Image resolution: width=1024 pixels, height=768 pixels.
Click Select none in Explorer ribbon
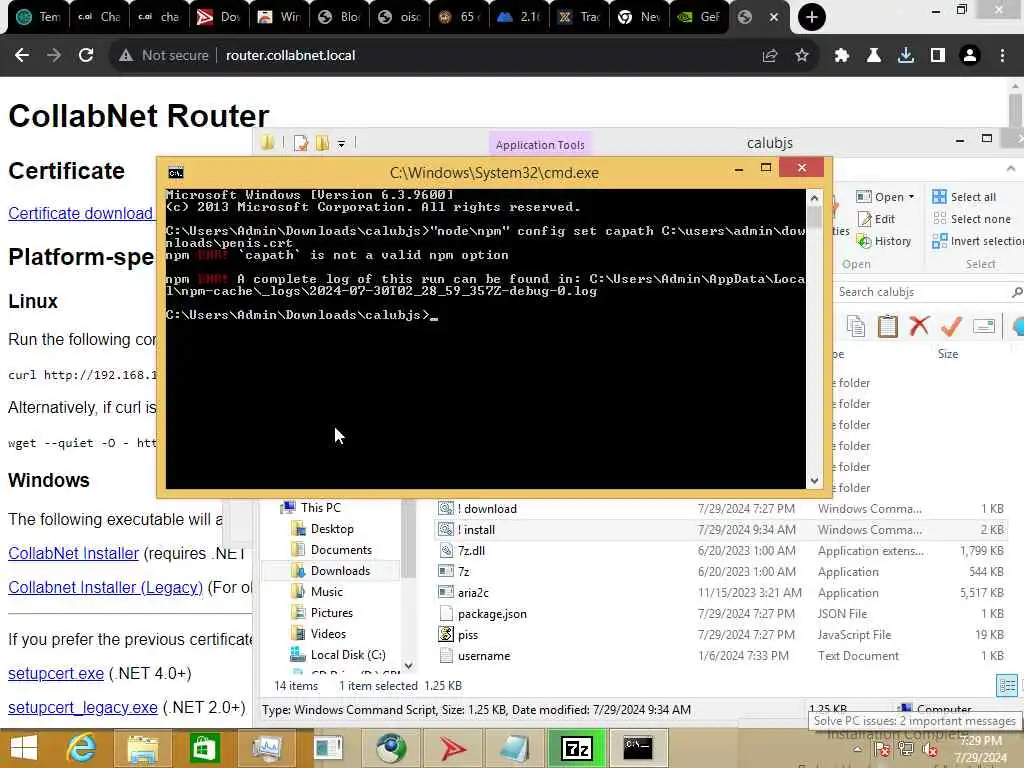971,219
